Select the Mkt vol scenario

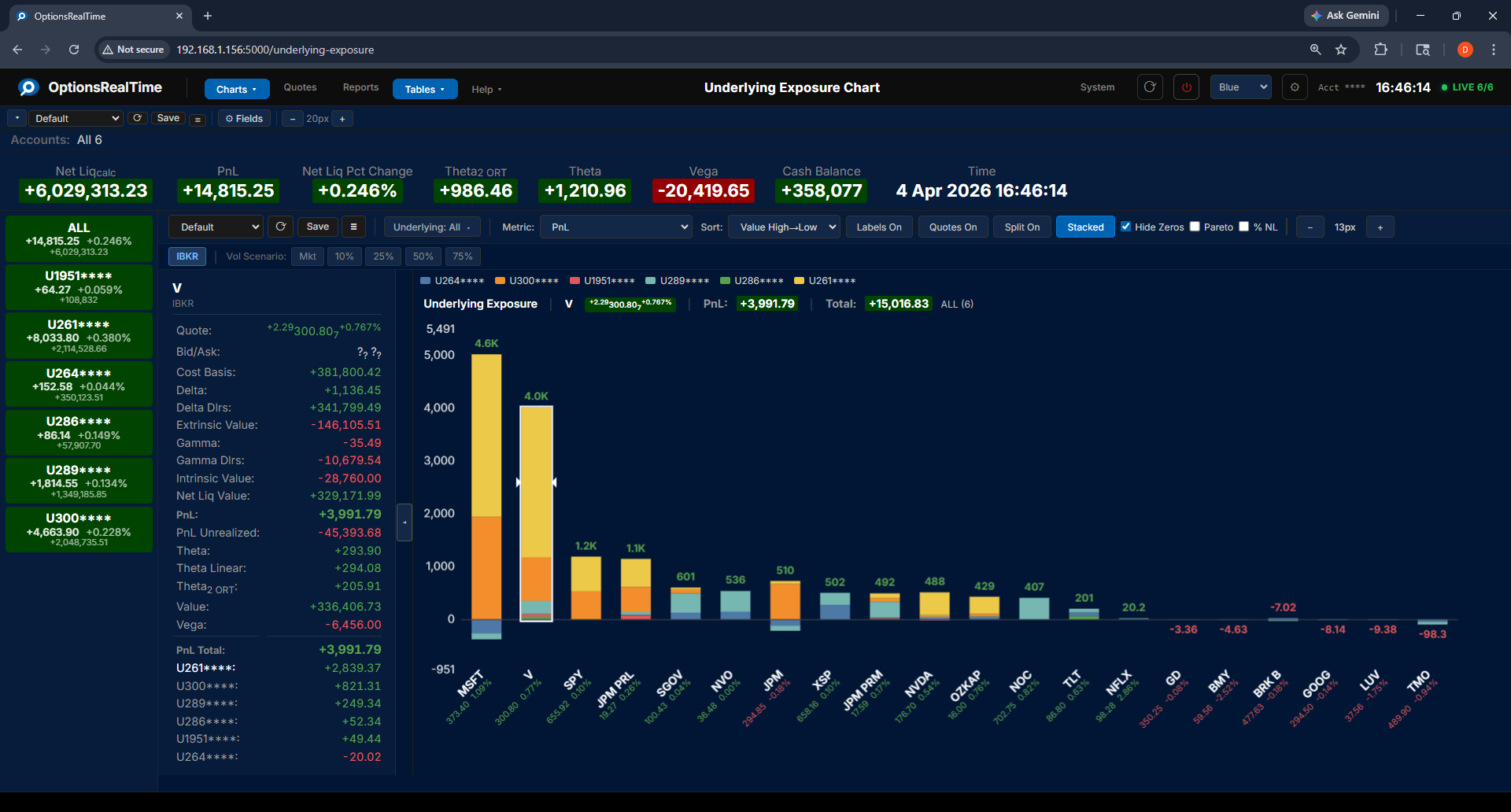tap(308, 257)
